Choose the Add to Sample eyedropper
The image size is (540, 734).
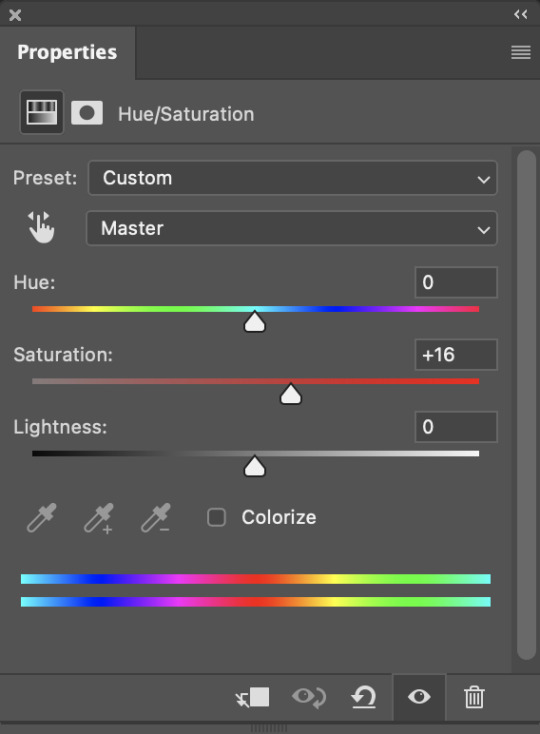[x=99, y=518]
